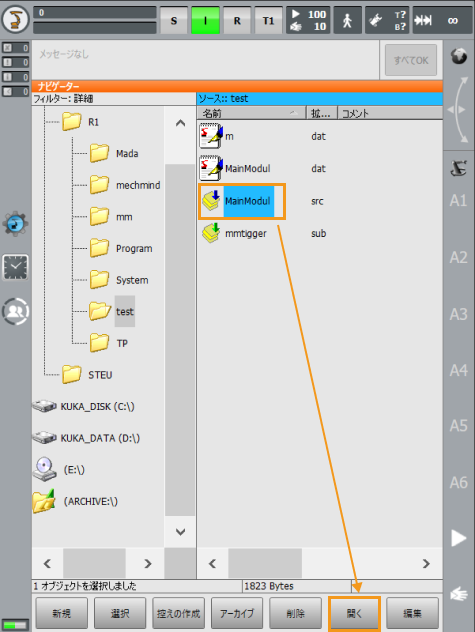The image size is (475, 632).
Task: Open the user group icon in sidebar
Action: 15,311
